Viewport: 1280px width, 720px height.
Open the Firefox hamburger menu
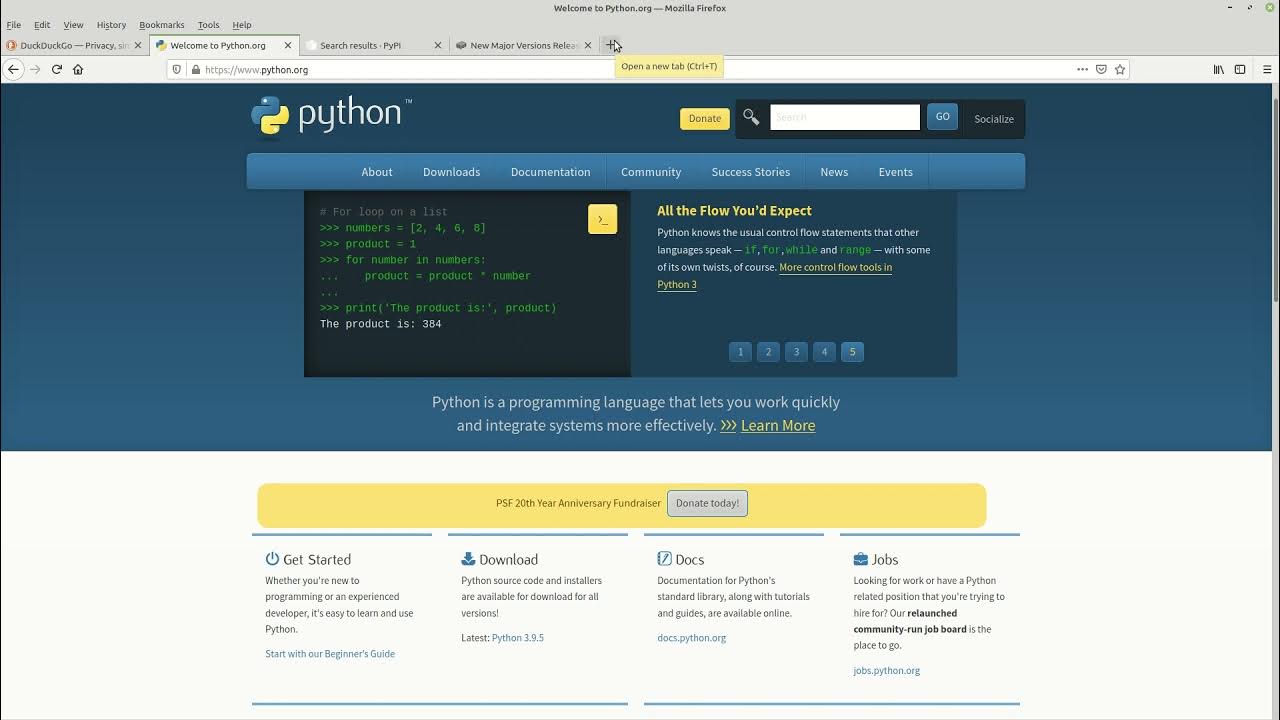(1267, 69)
